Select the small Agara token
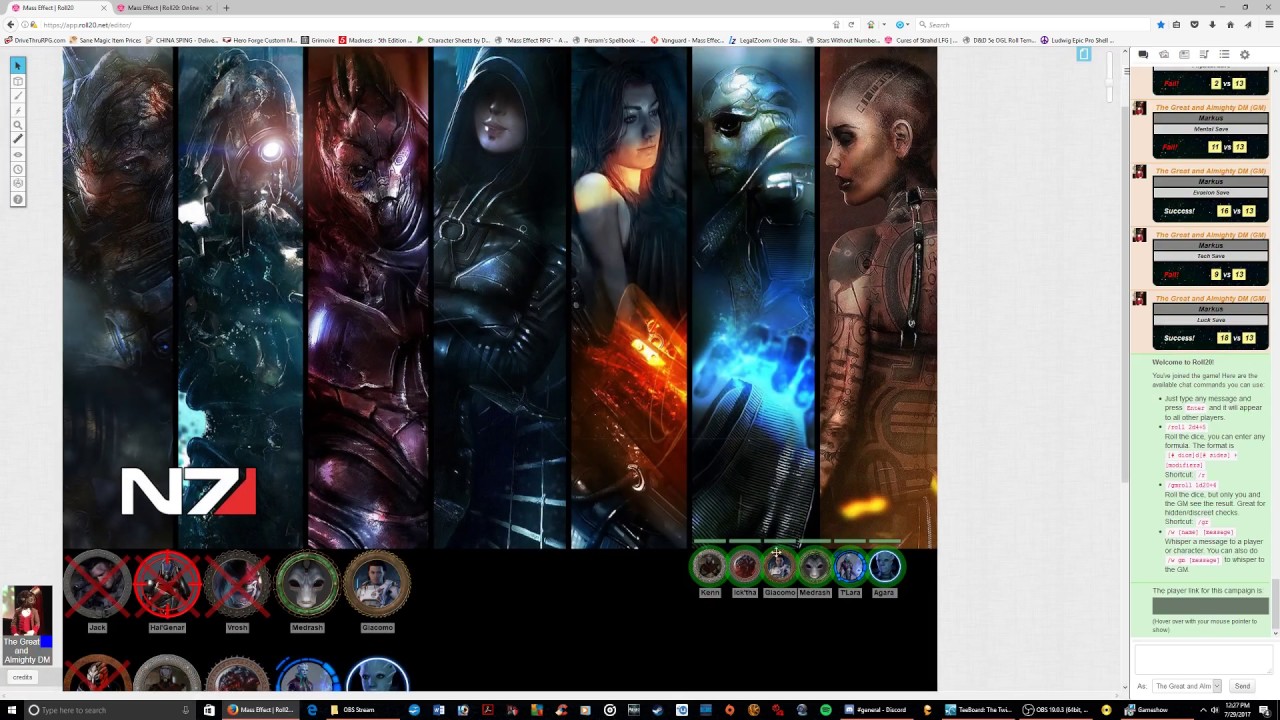 click(x=884, y=567)
